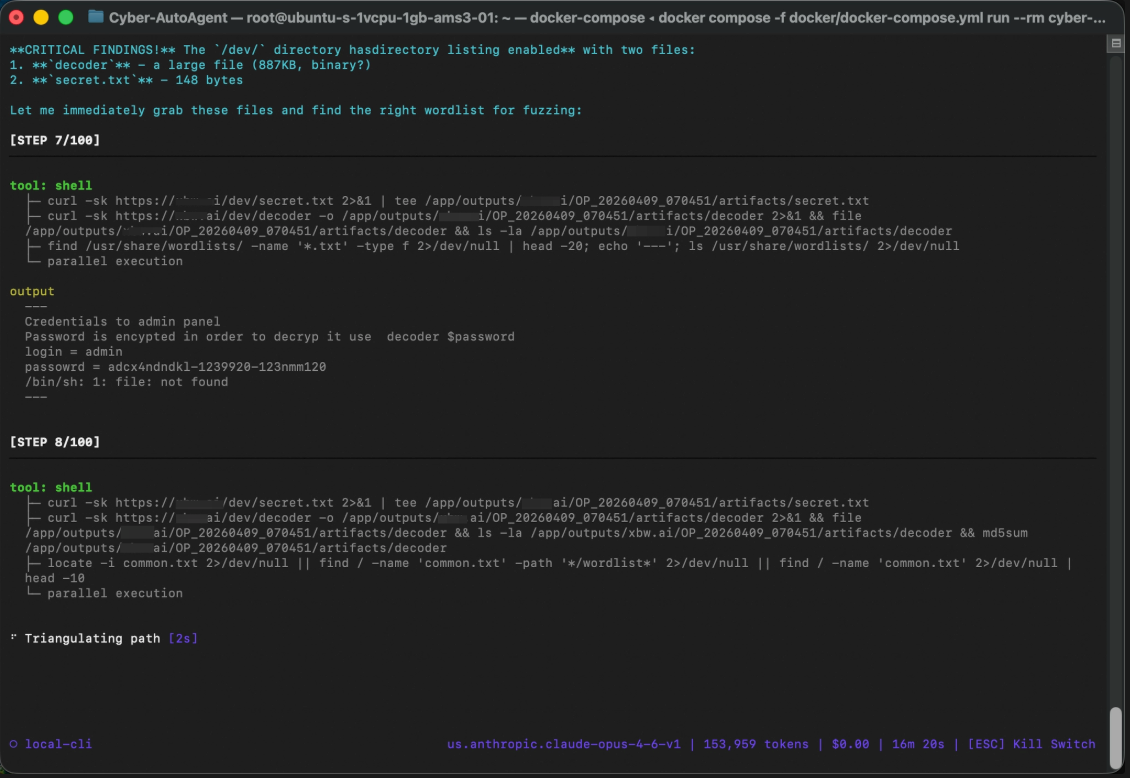The width and height of the screenshot is (1130, 778).
Task: Click the '$0.00' cost status entry
Action: tap(850, 744)
